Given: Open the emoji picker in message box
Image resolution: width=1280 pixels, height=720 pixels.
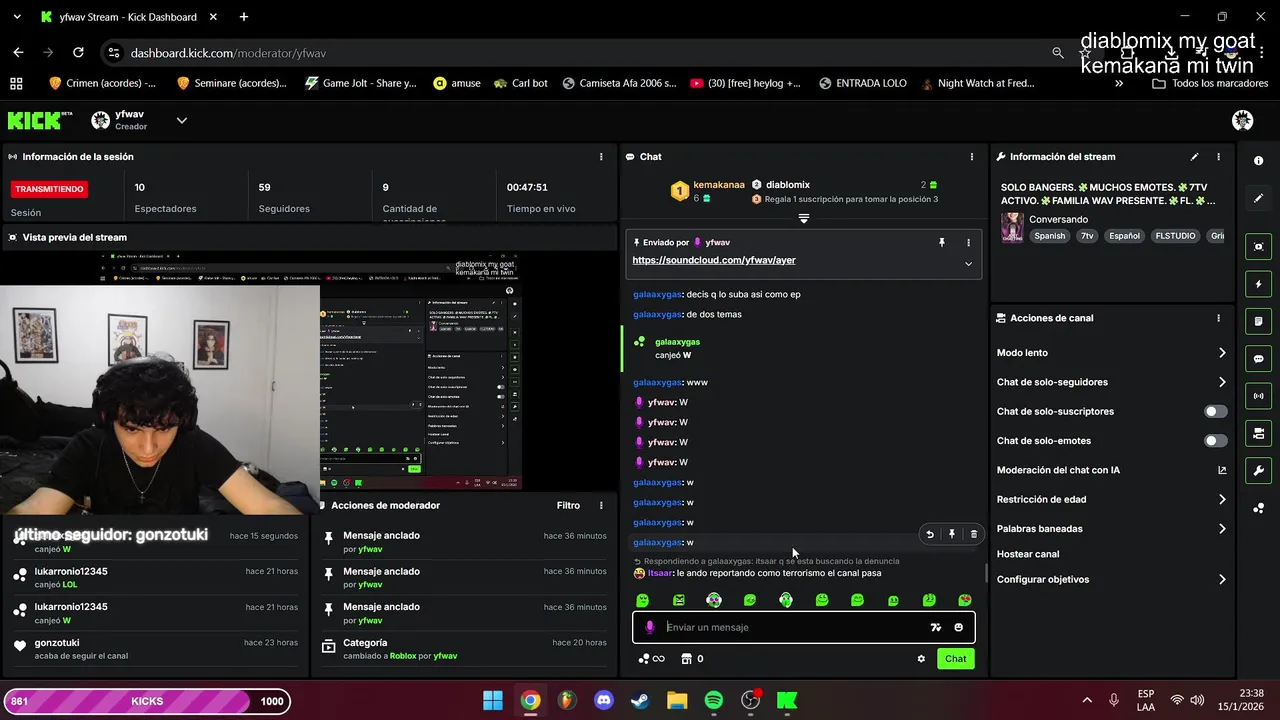Looking at the screenshot, I should (958, 628).
